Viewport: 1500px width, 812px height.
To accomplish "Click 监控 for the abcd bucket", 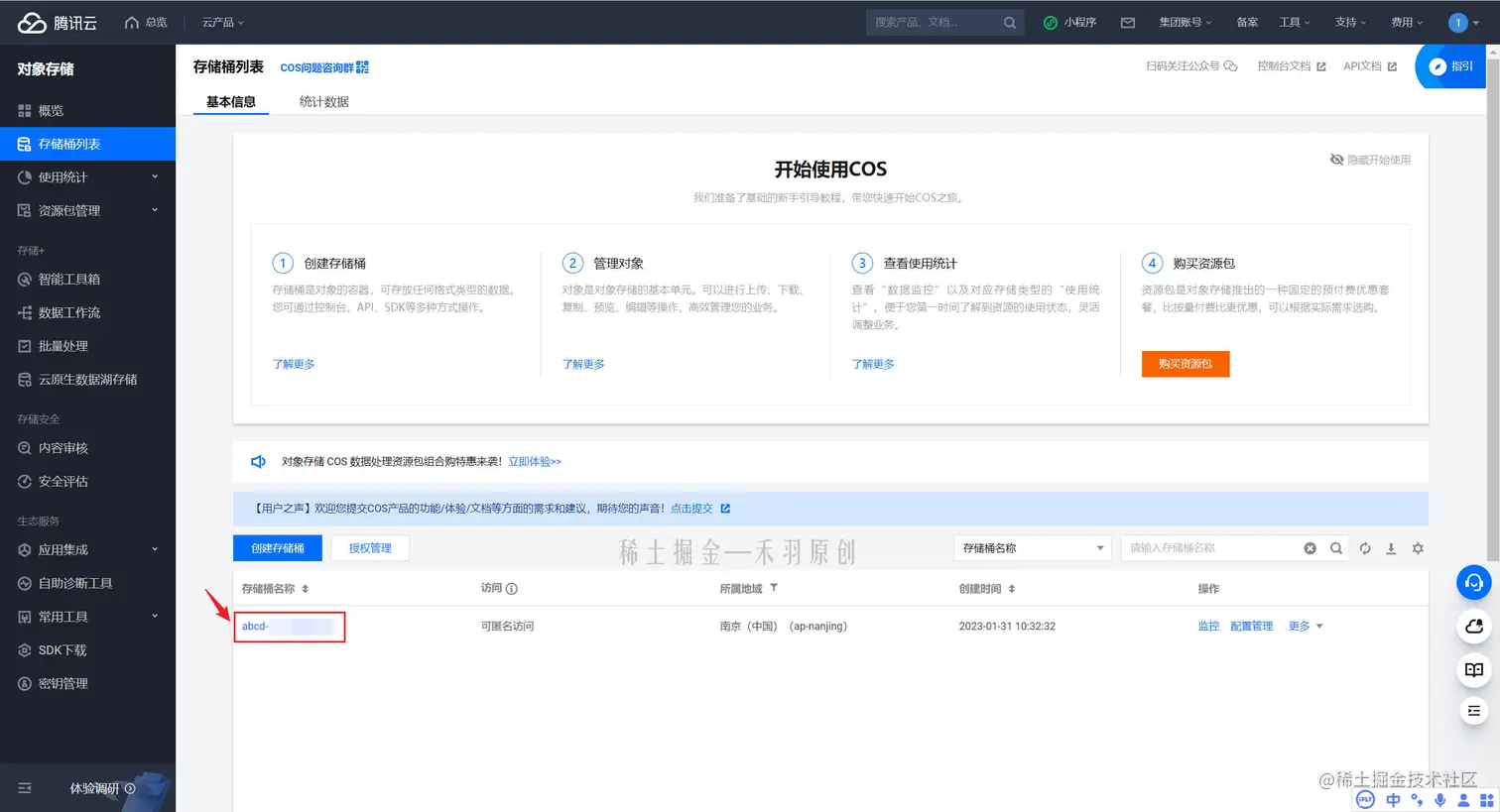I will [x=1208, y=627].
